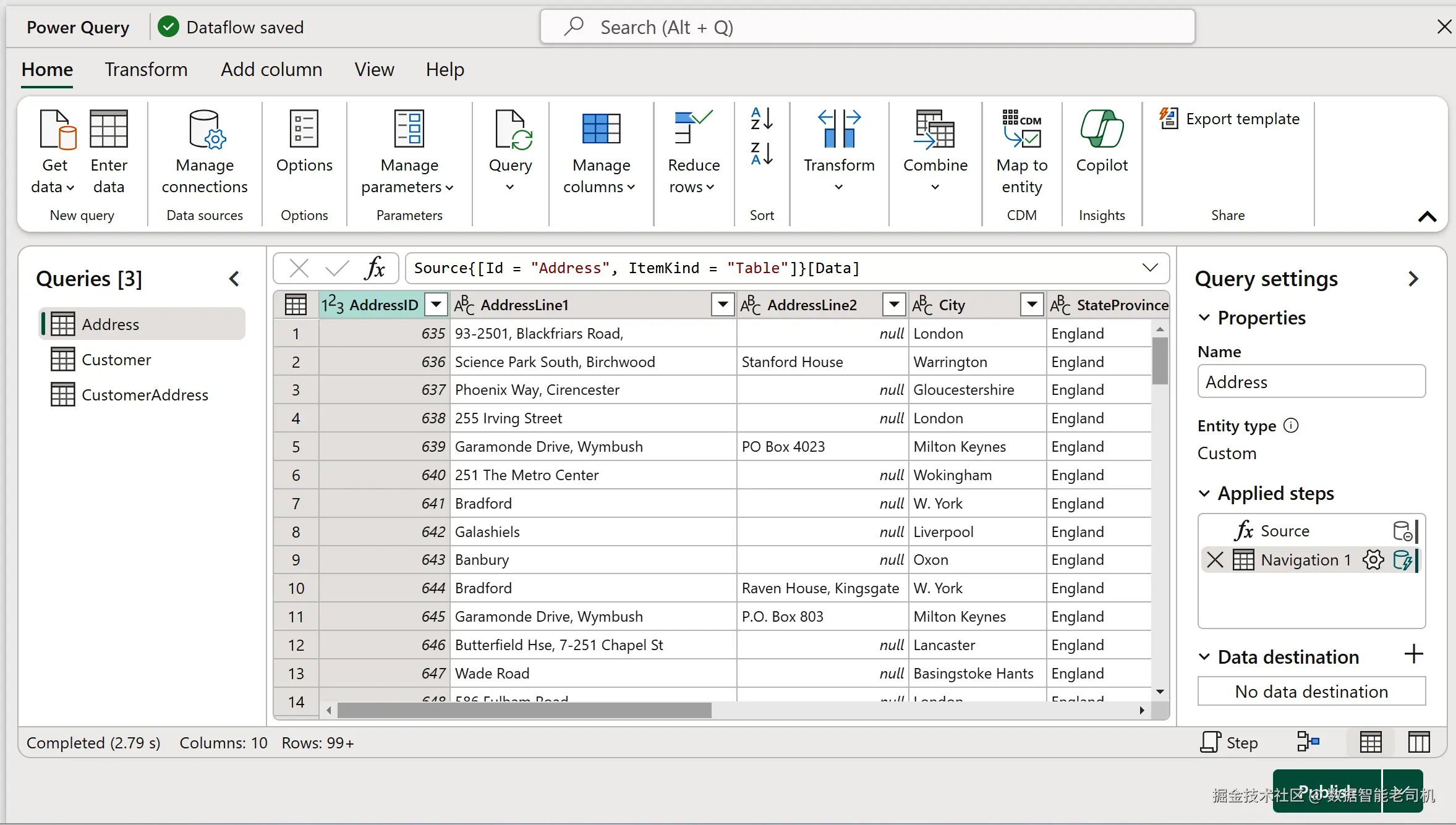Open Manage connections

tap(205, 151)
